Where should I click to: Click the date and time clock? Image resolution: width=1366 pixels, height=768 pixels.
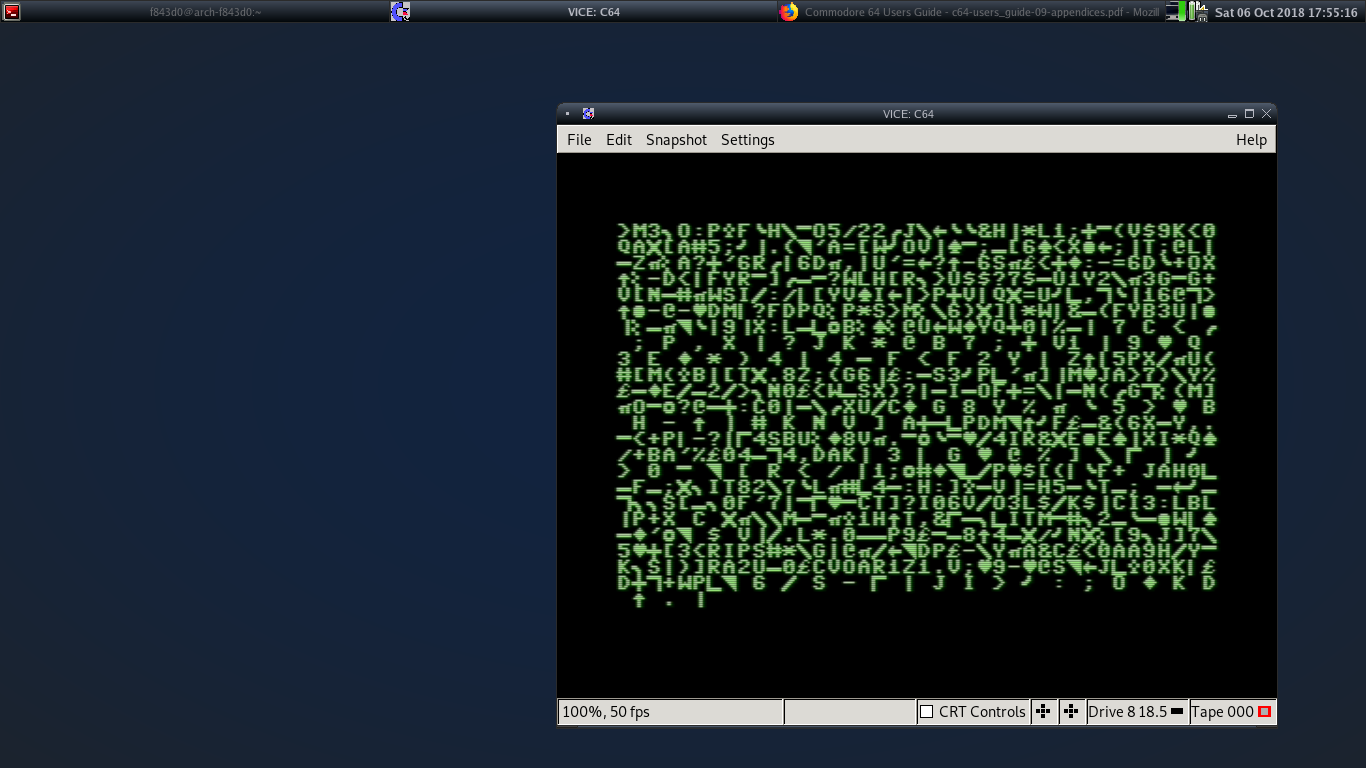[1286, 13]
